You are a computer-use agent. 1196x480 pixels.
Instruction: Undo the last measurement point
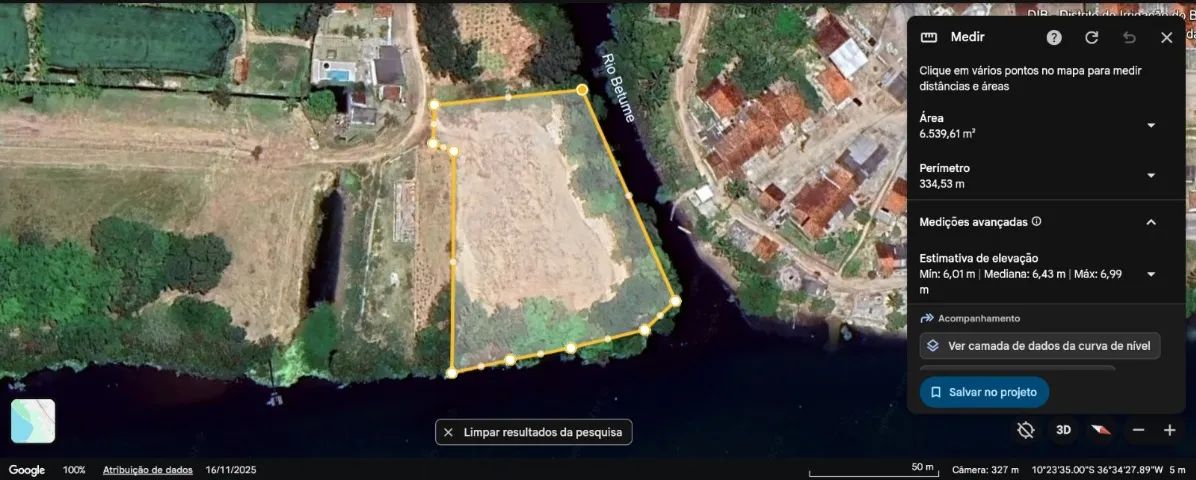point(1130,37)
